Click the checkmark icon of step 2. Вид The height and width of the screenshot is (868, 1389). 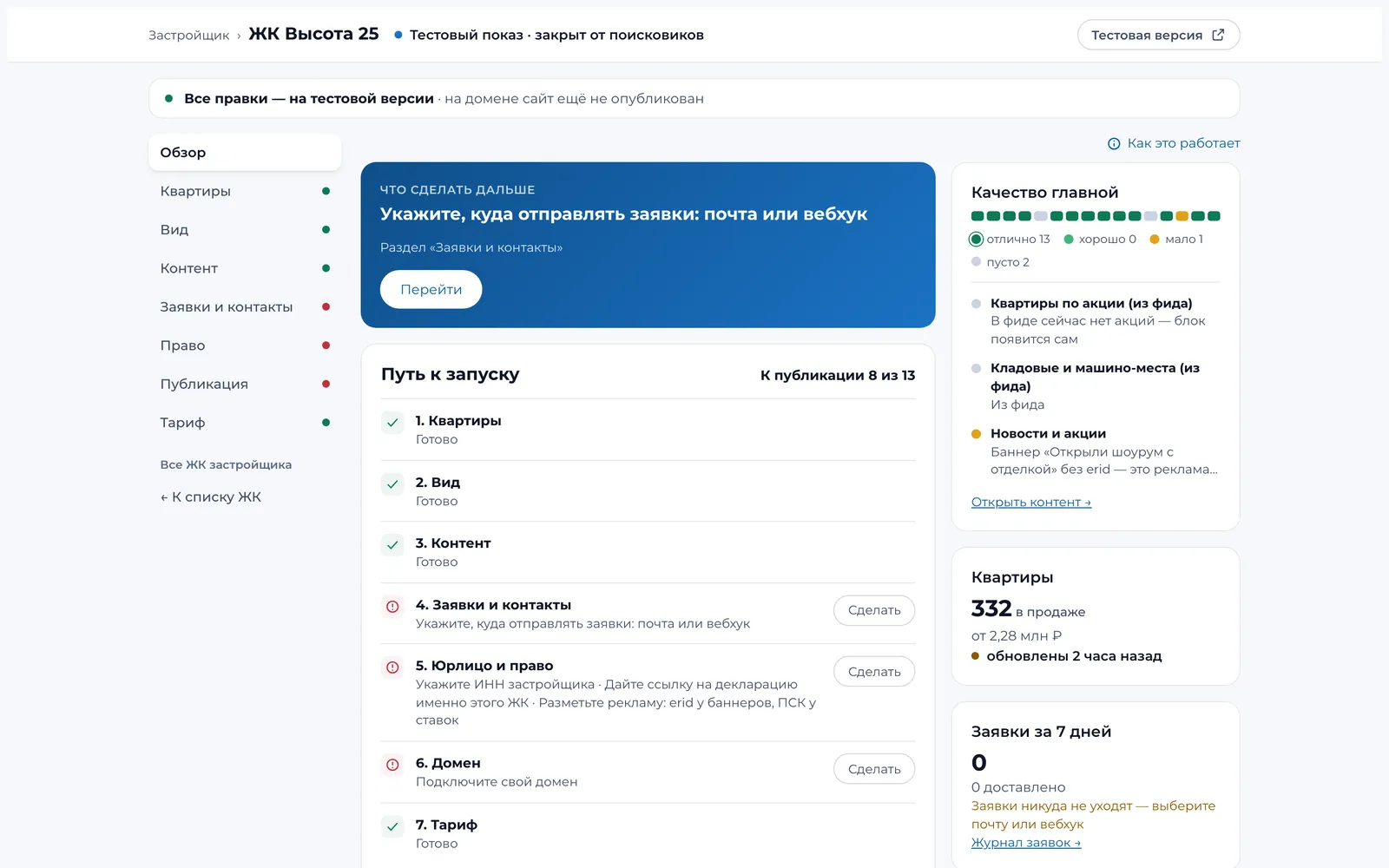(392, 484)
